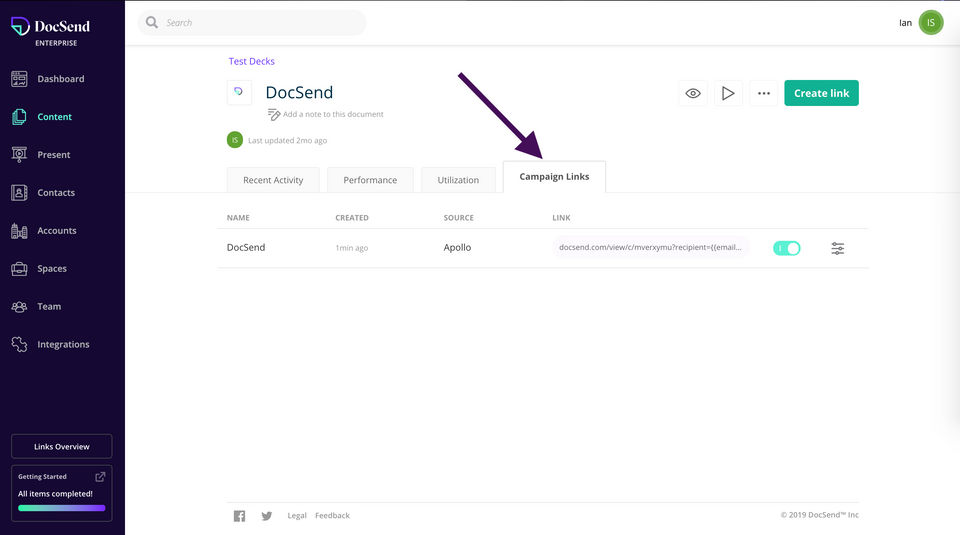Click the DocSend Enterprise logo
960x535 pixels.
click(50, 31)
